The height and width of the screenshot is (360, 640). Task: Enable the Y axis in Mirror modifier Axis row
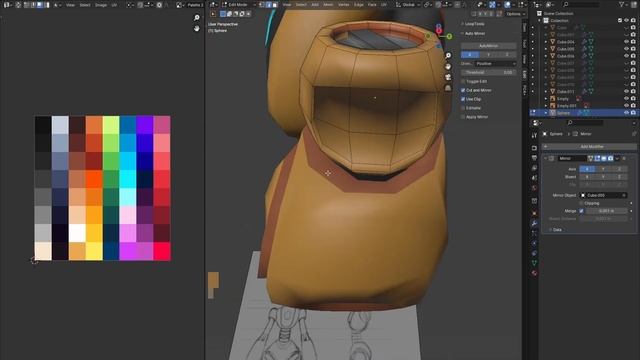pyautogui.click(x=603, y=169)
